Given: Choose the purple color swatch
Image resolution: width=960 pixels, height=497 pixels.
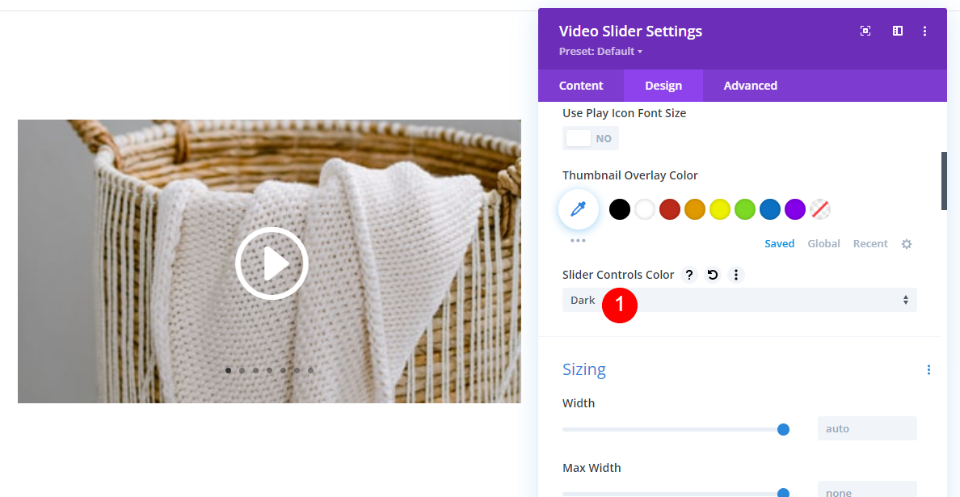Looking at the screenshot, I should pos(795,209).
